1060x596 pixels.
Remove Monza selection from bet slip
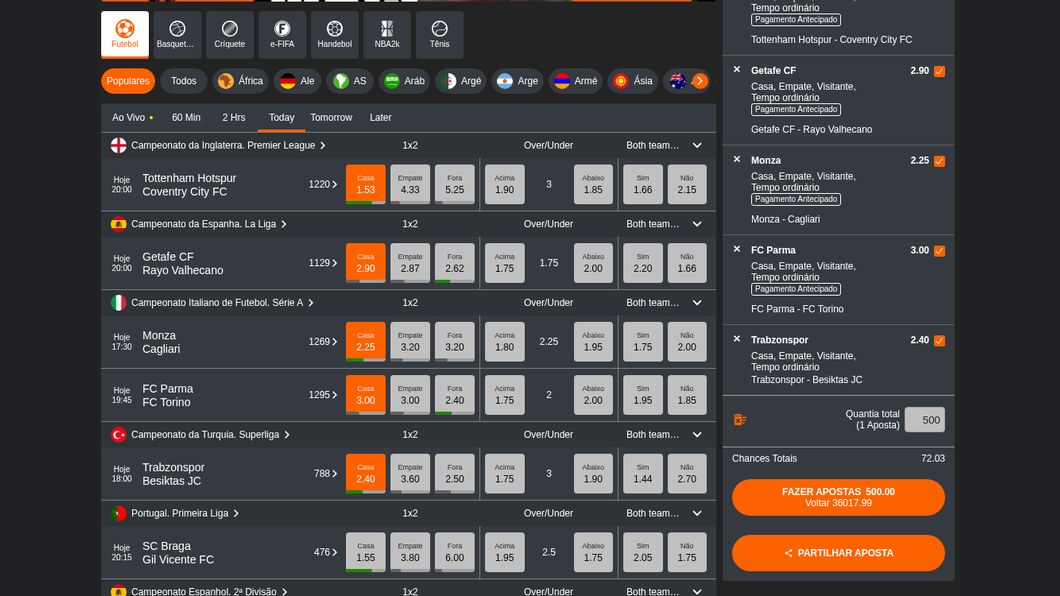[x=737, y=159]
